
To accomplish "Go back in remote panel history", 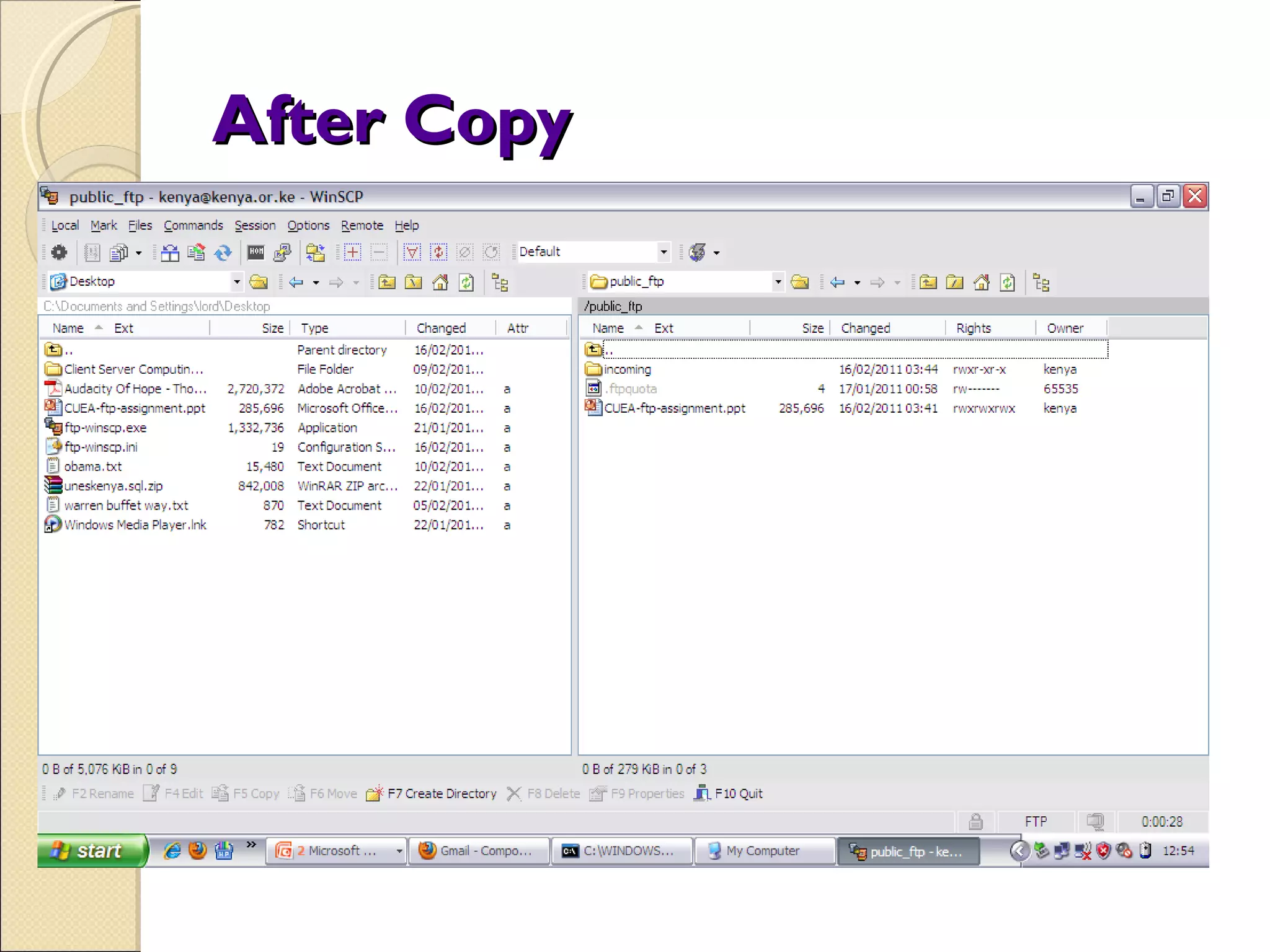I will [x=837, y=283].
